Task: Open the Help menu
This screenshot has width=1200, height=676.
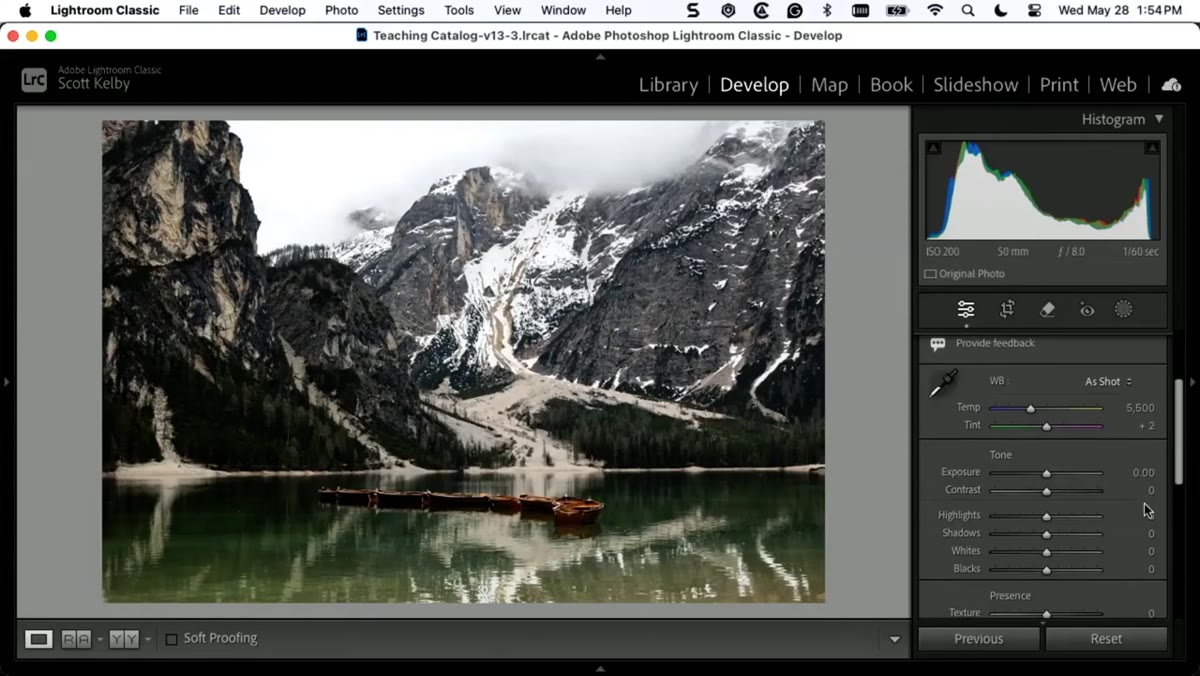Action: (x=618, y=10)
